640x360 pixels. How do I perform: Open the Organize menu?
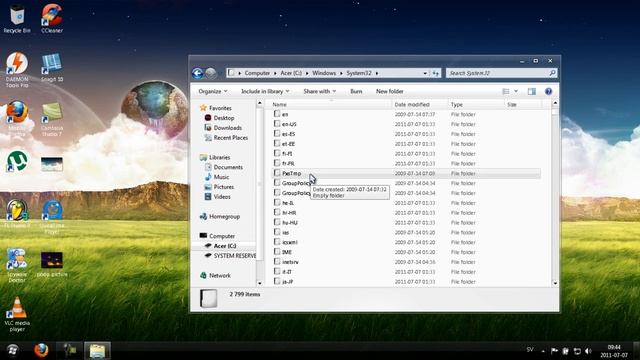[x=213, y=91]
